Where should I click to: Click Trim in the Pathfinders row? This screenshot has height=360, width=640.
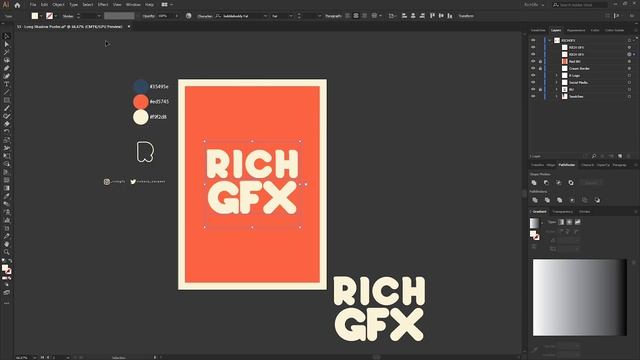coord(547,200)
